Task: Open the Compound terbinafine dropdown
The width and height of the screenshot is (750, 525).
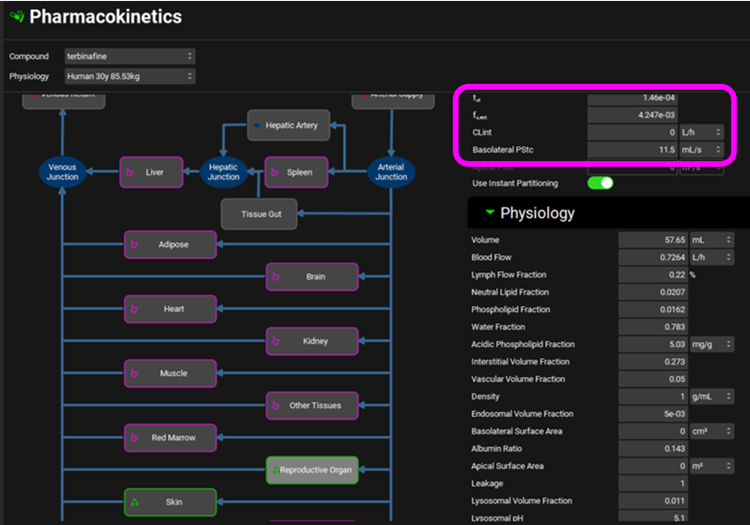Action: click(129, 56)
